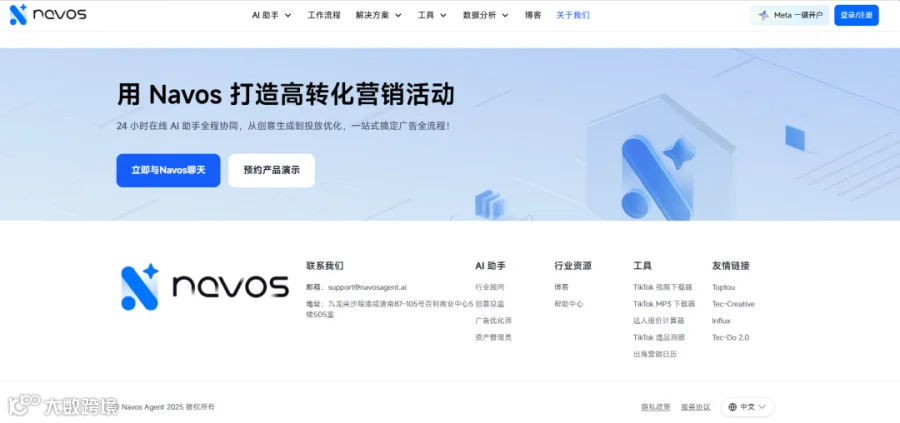
Task: Open the 帮助中心 footer link
Action: pyautogui.click(x=569, y=304)
